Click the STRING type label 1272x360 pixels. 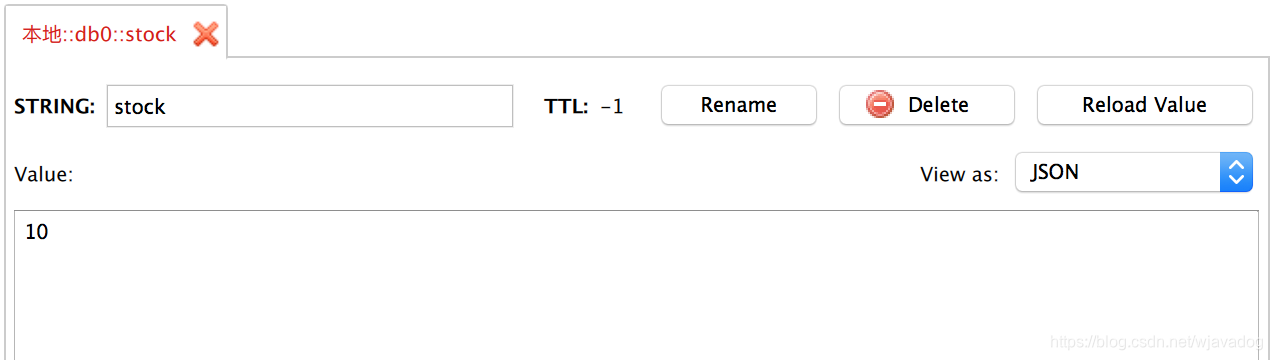(x=55, y=107)
